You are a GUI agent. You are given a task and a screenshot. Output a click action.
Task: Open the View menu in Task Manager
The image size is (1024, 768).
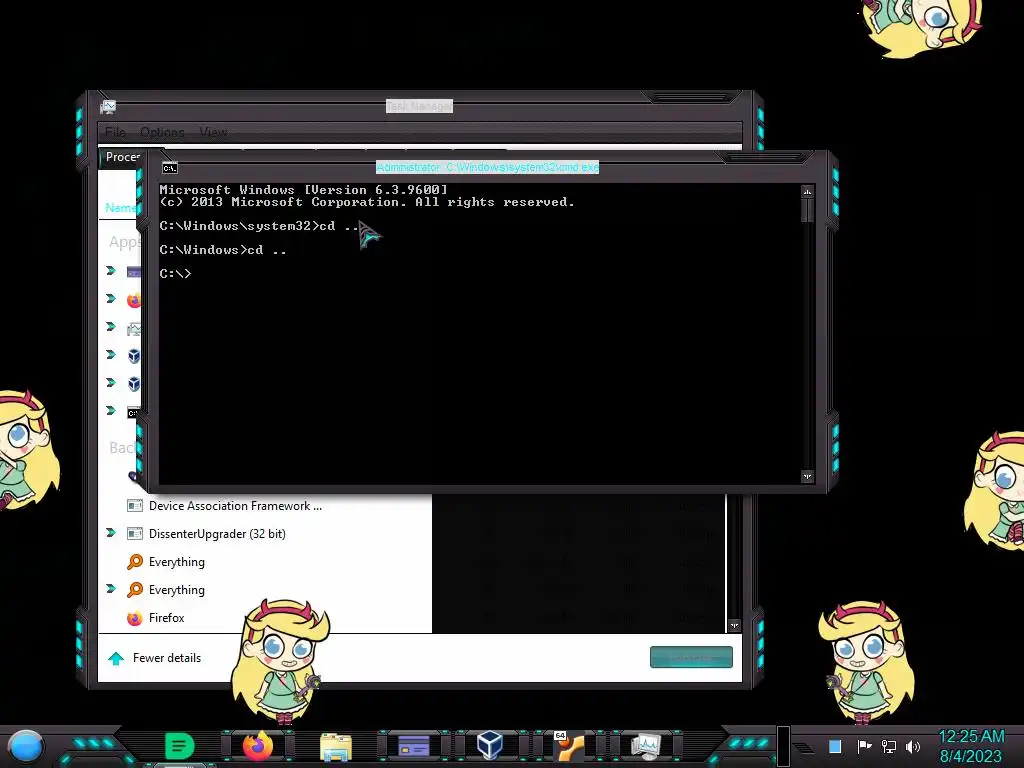[213, 132]
